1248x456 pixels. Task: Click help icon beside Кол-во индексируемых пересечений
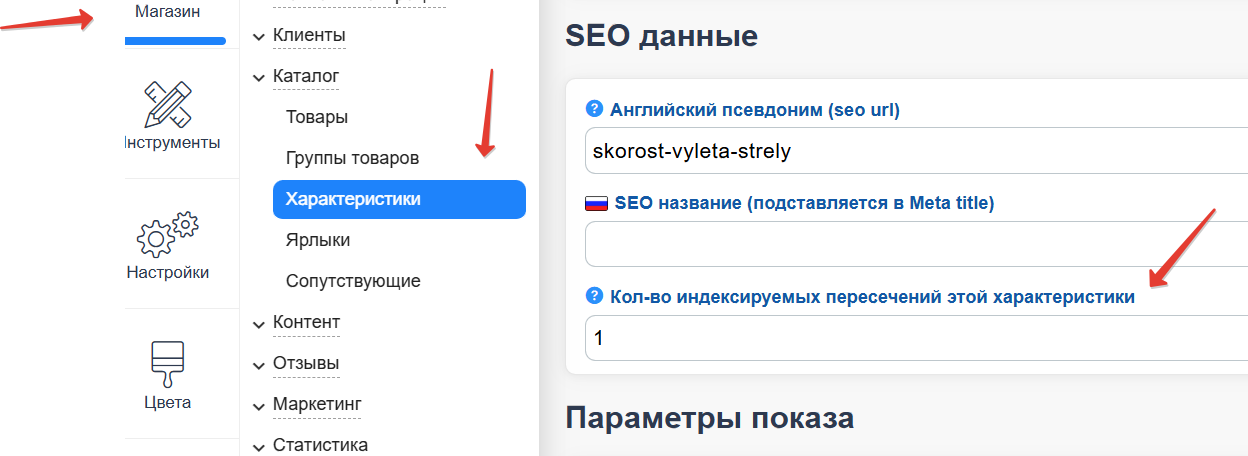click(x=595, y=296)
